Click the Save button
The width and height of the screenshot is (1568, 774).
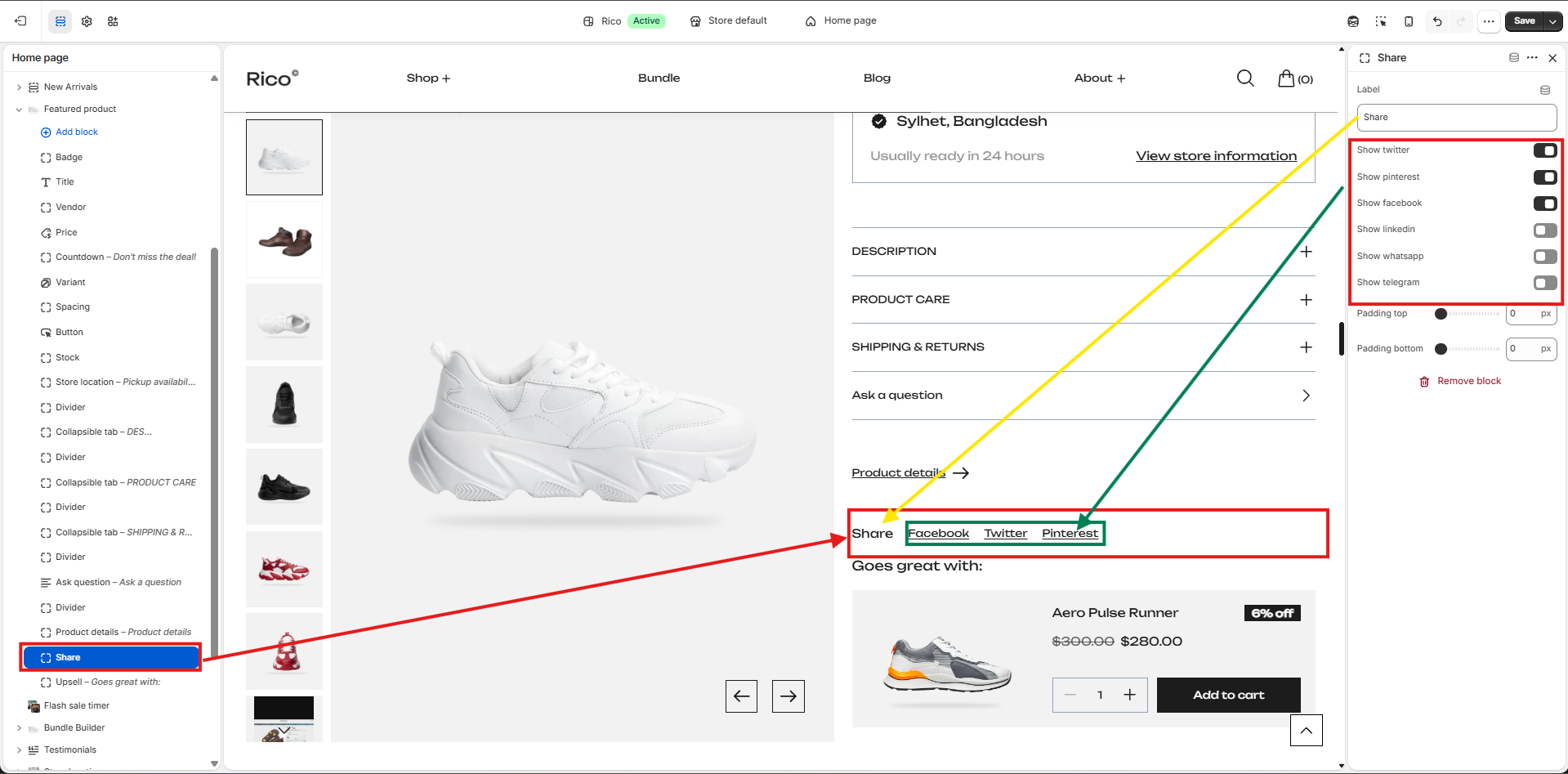click(1525, 21)
